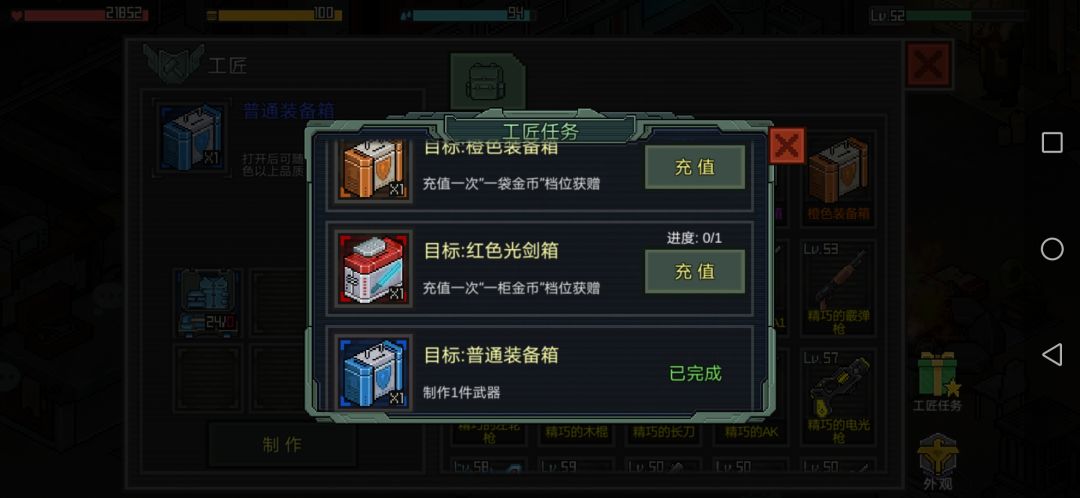Image resolution: width=1080 pixels, height=498 pixels.
Task: Click the red health bar at top
Action: pyautogui.click(x=85, y=14)
